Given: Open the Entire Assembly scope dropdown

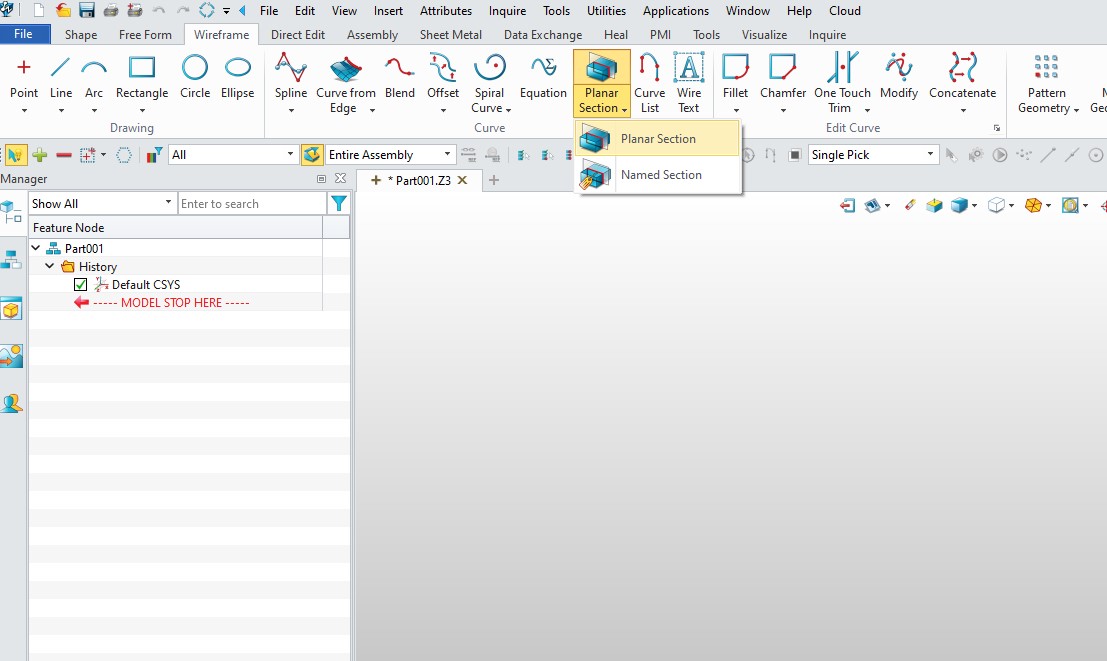Looking at the screenshot, I should coord(448,155).
